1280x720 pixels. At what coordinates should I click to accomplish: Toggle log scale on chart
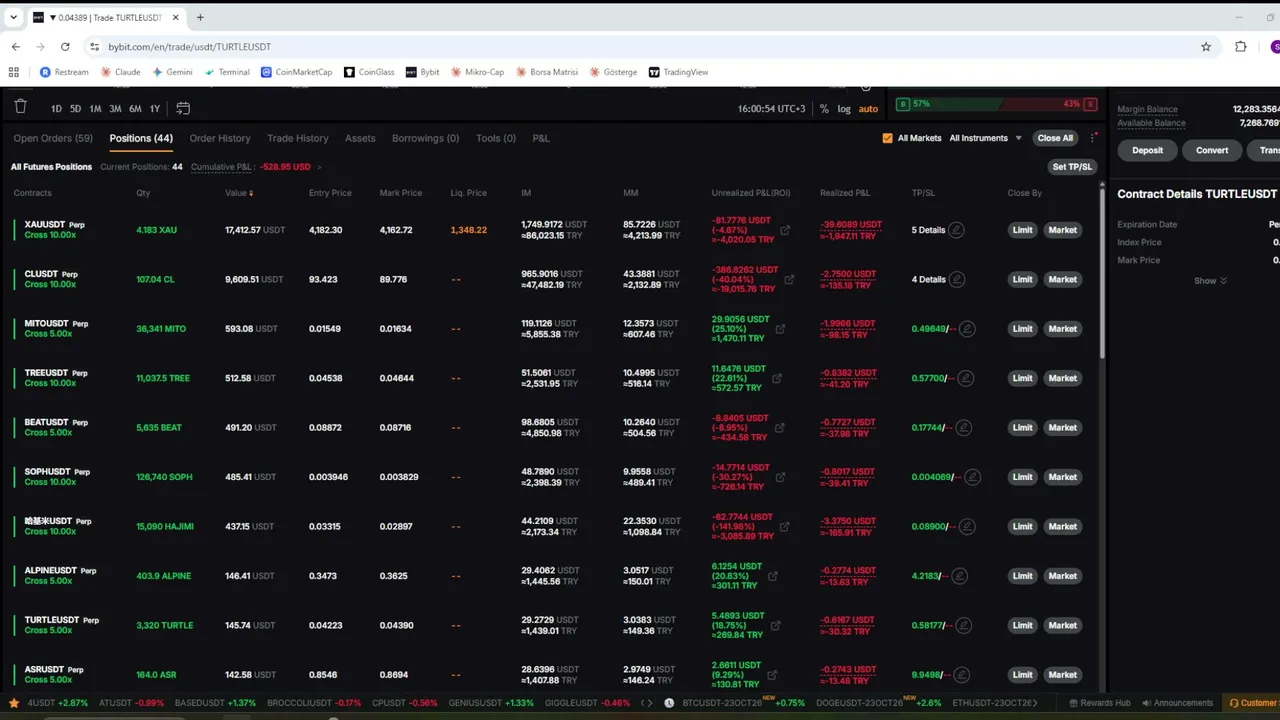click(844, 108)
